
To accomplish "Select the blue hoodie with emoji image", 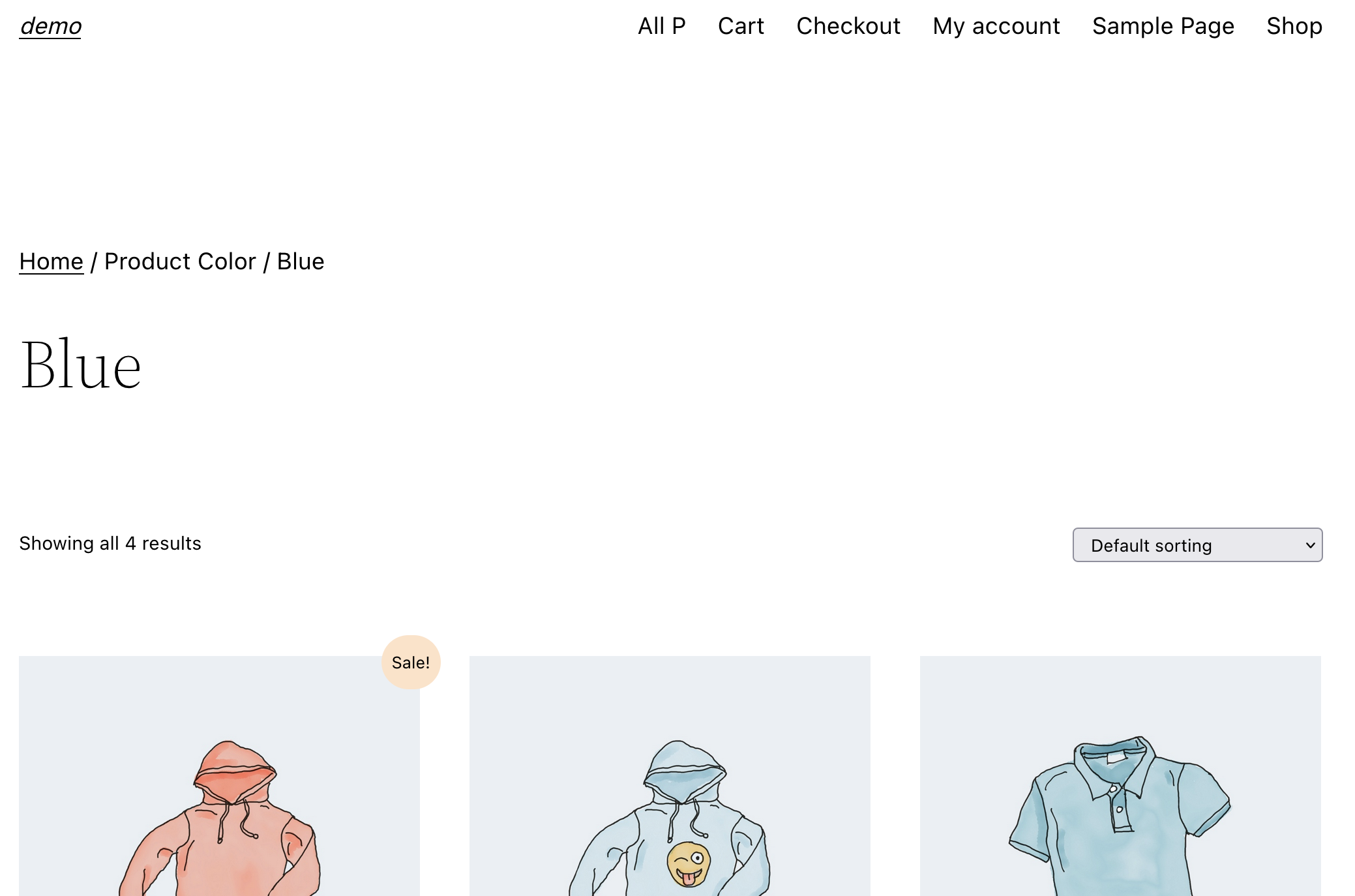I will (x=670, y=776).
